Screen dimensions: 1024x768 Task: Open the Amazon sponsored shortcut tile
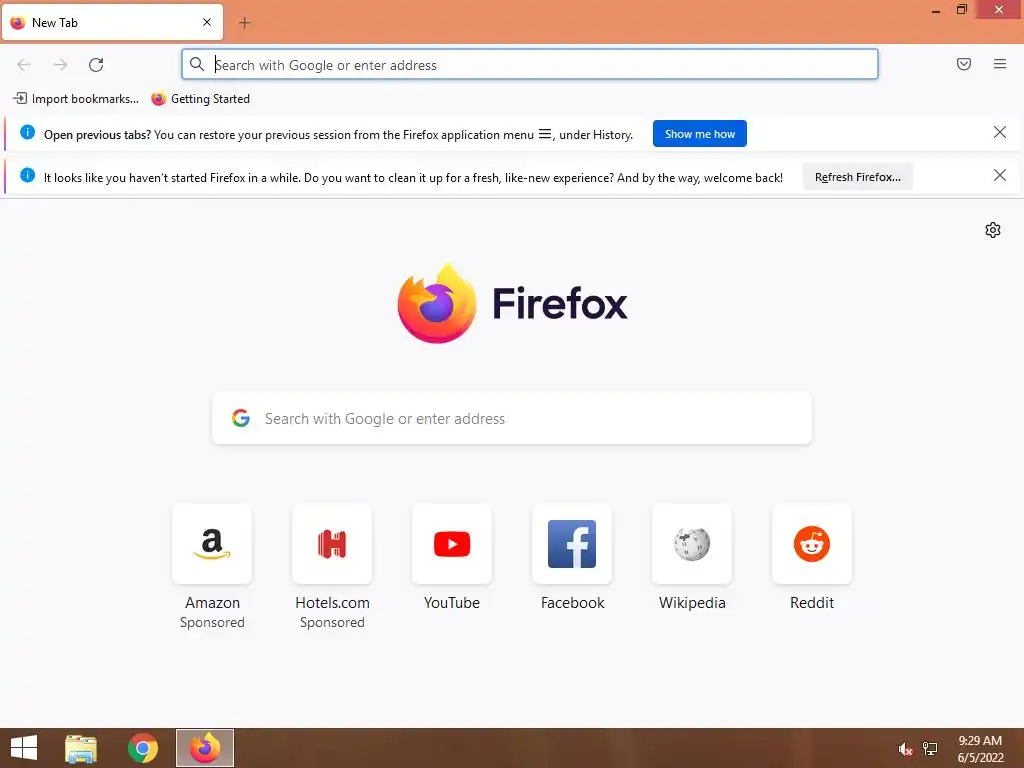(212, 544)
